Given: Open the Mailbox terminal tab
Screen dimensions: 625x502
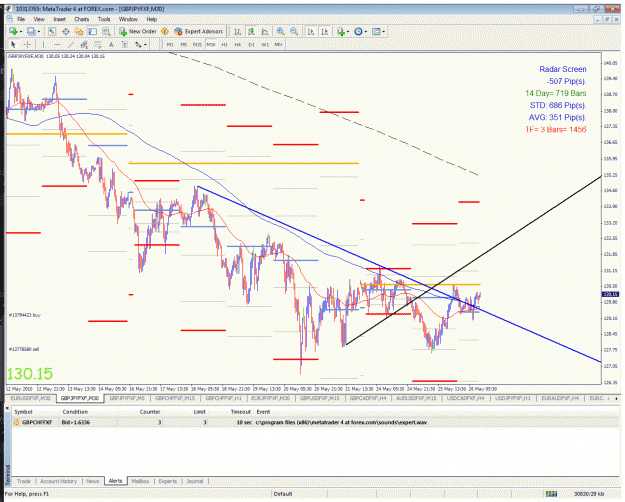Looking at the screenshot, I should point(140,481).
